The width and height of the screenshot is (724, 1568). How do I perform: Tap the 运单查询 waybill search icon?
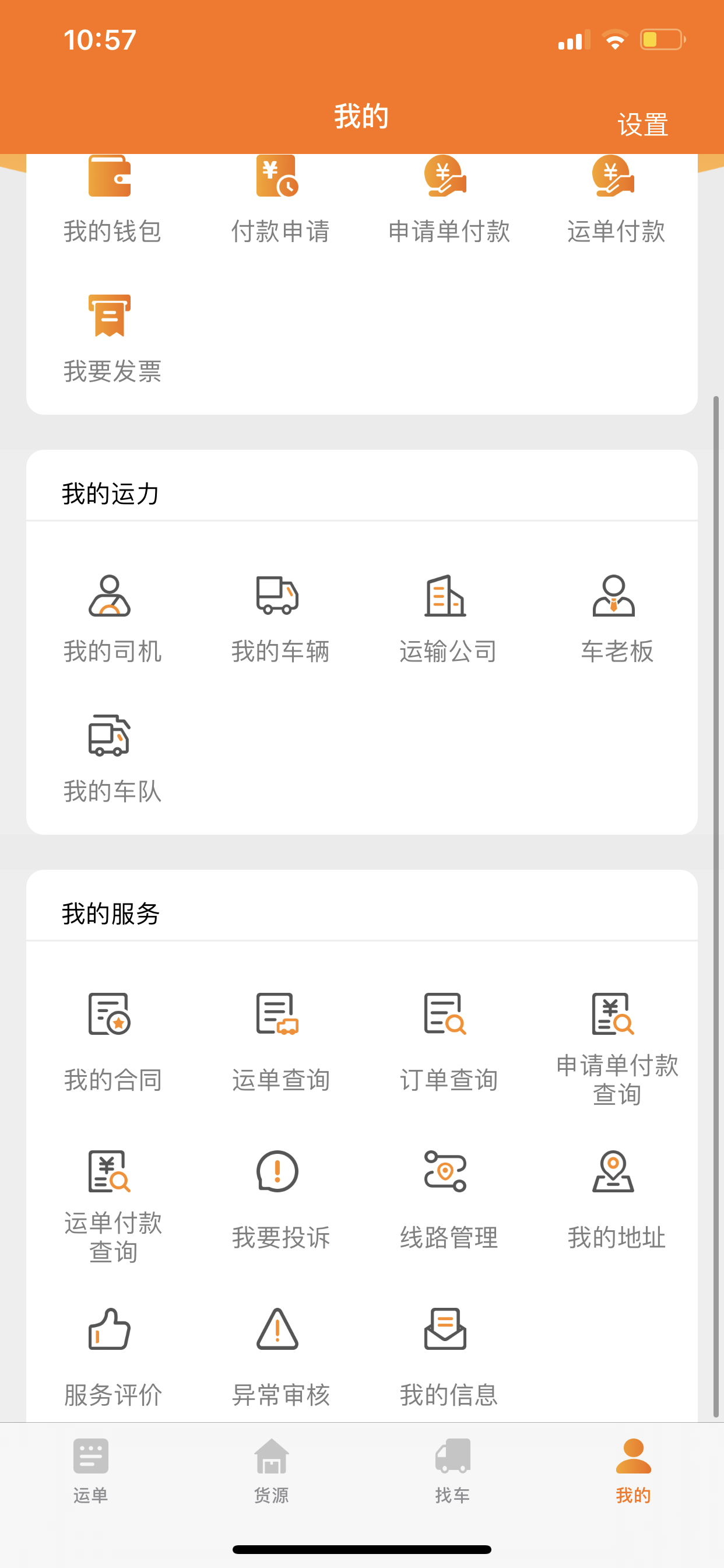277,1013
